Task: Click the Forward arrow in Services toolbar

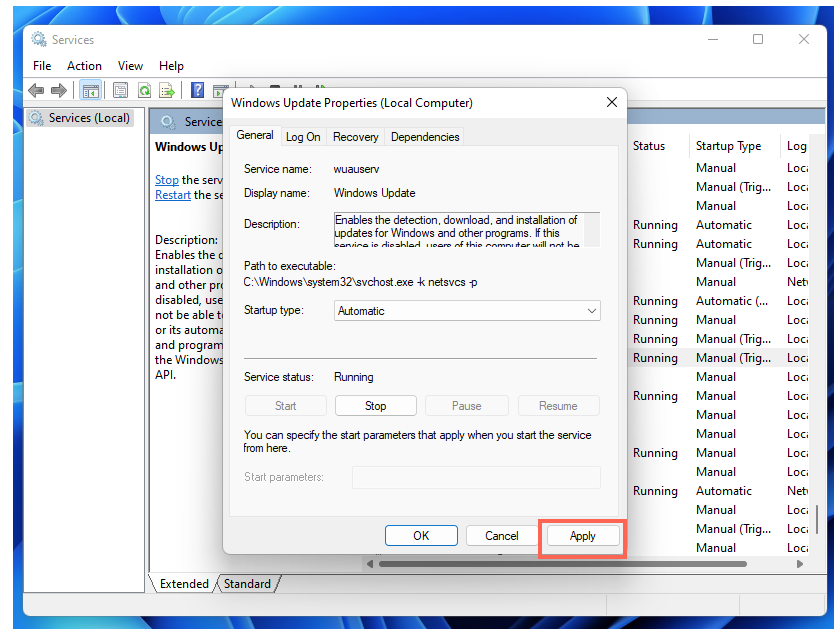Action: [x=58, y=91]
